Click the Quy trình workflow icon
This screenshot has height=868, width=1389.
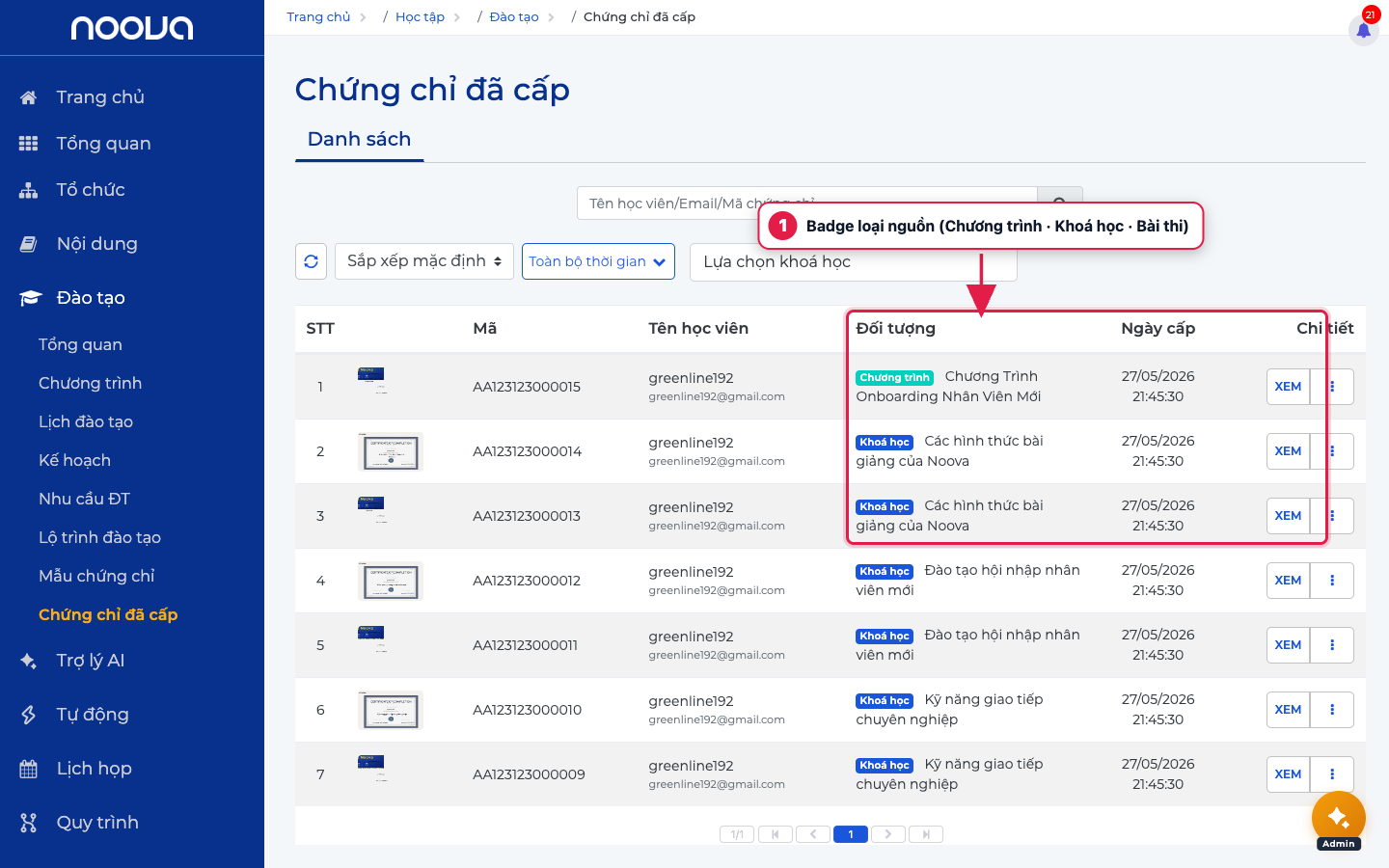pyautogui.click(x=29, y=823)
